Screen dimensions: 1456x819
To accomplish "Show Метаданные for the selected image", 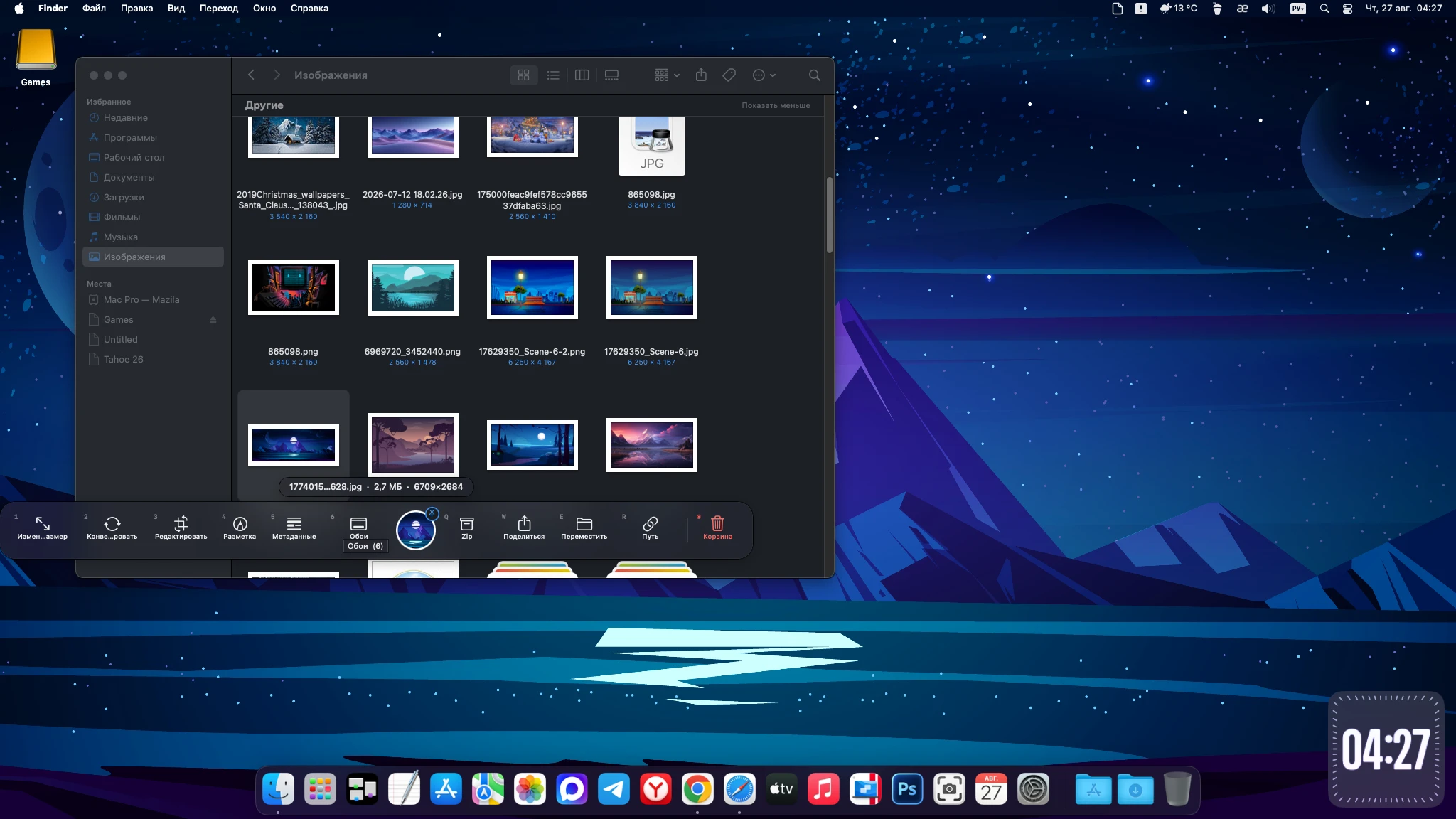I will 294,528.
